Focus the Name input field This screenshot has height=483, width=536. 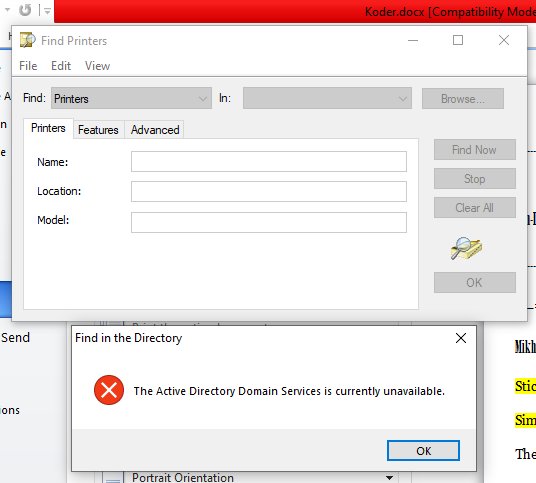[269, 162]
